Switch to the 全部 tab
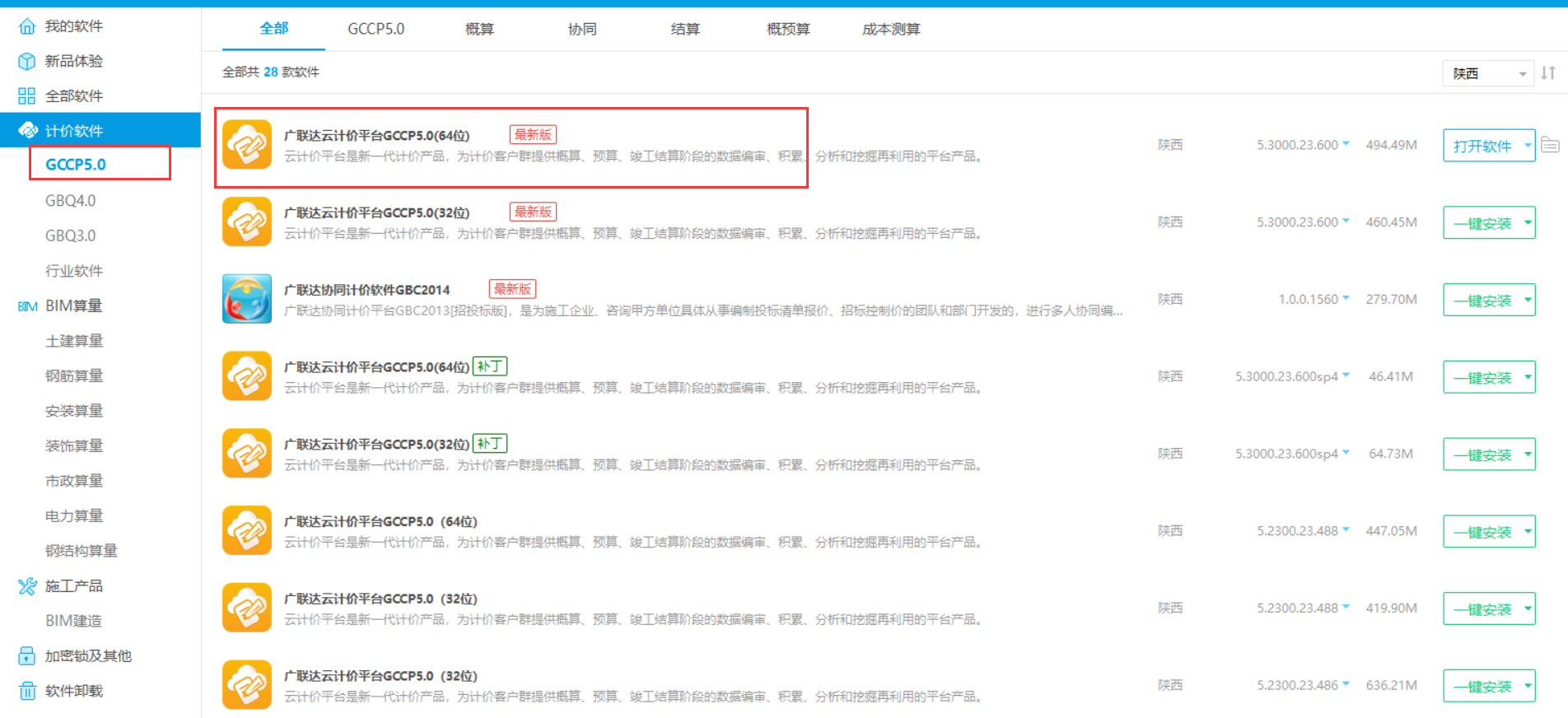 274,29
